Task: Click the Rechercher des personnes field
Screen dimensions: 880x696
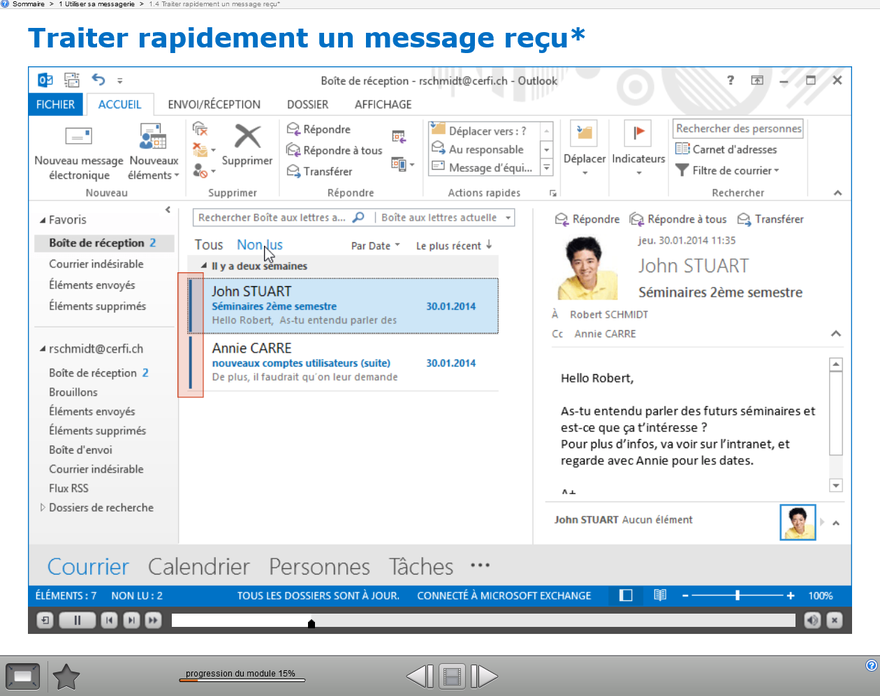Action: [738, 128]
